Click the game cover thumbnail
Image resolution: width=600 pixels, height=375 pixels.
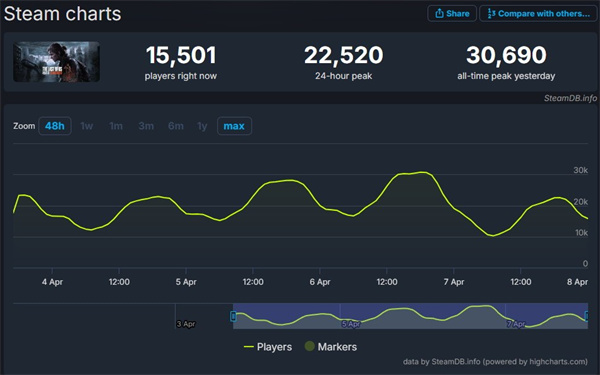pos(57,62)
